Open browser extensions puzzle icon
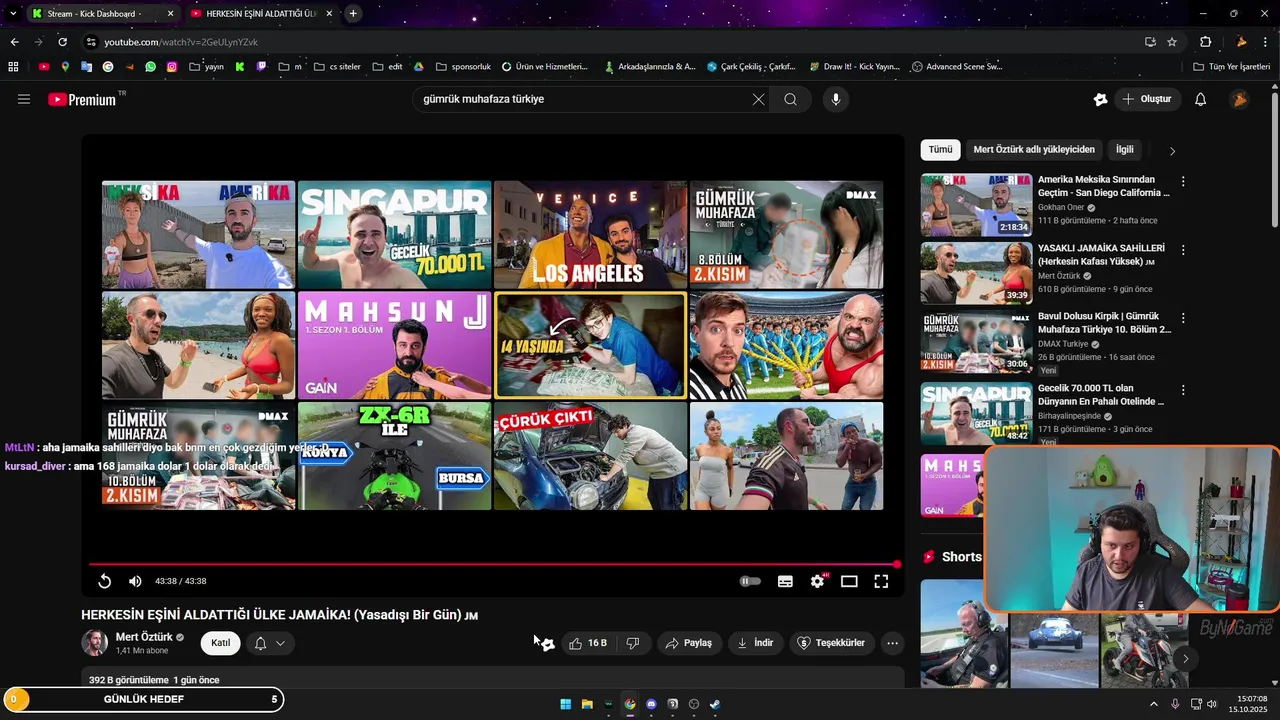This screenshot has width=1280, height=720. [1205, 42]
